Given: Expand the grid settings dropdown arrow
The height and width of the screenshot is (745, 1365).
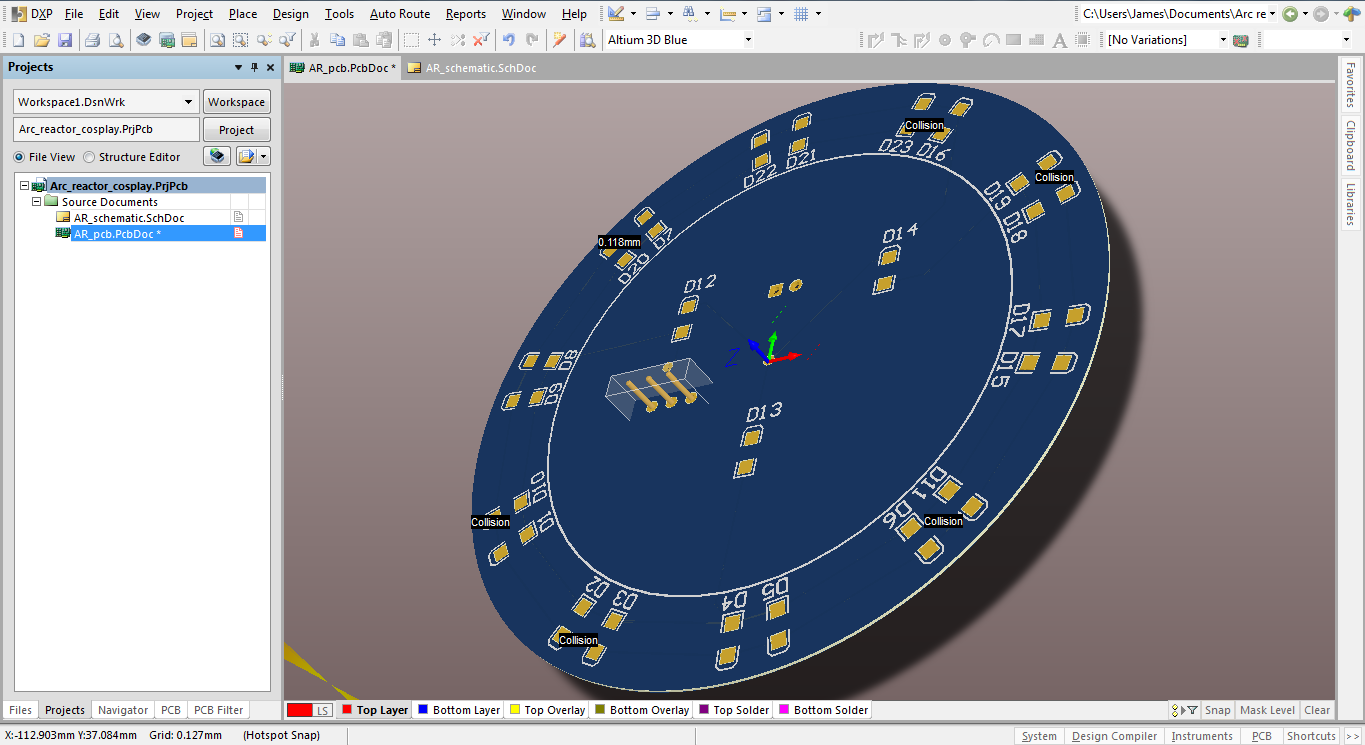Looking at the screenshot, I should tap(818, 14).
